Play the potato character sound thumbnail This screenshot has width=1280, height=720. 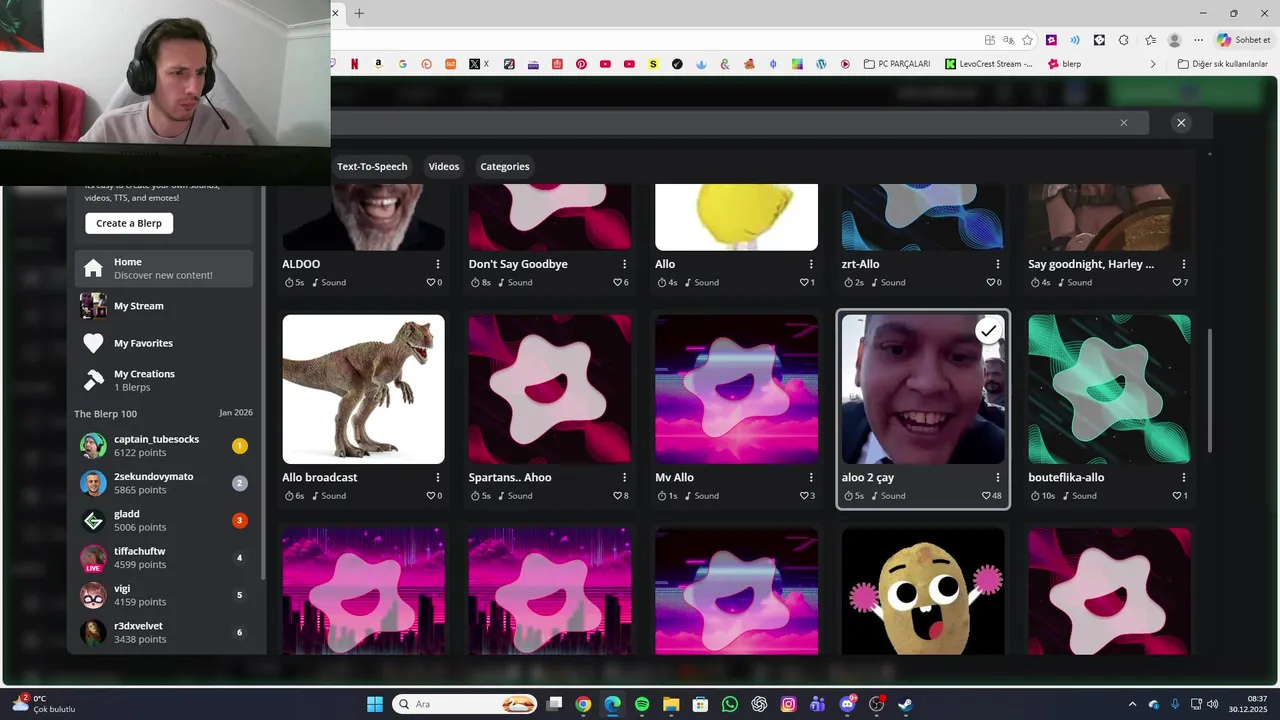click(x=923, y=591)
